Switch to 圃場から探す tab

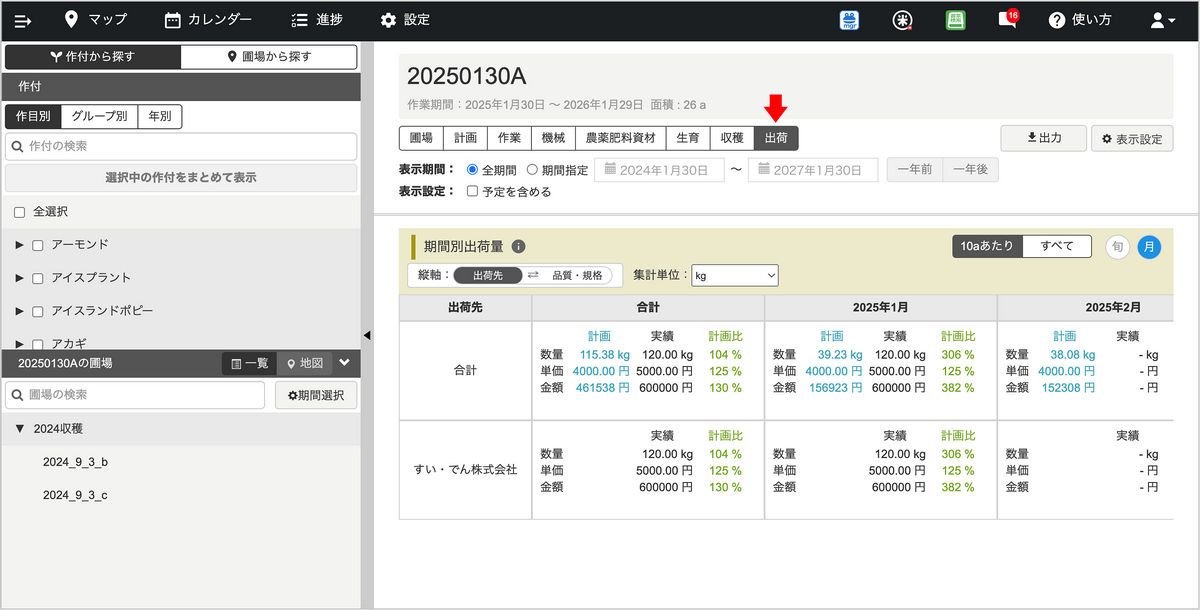point(269,57)
